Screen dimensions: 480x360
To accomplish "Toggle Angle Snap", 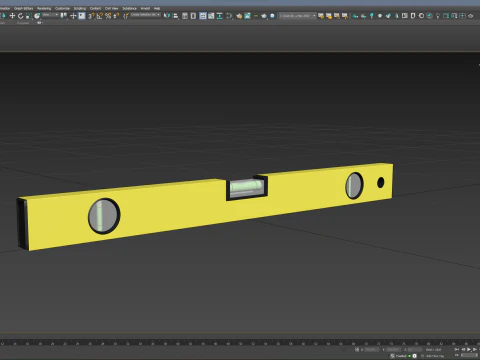I will click(x=100, y=16).
